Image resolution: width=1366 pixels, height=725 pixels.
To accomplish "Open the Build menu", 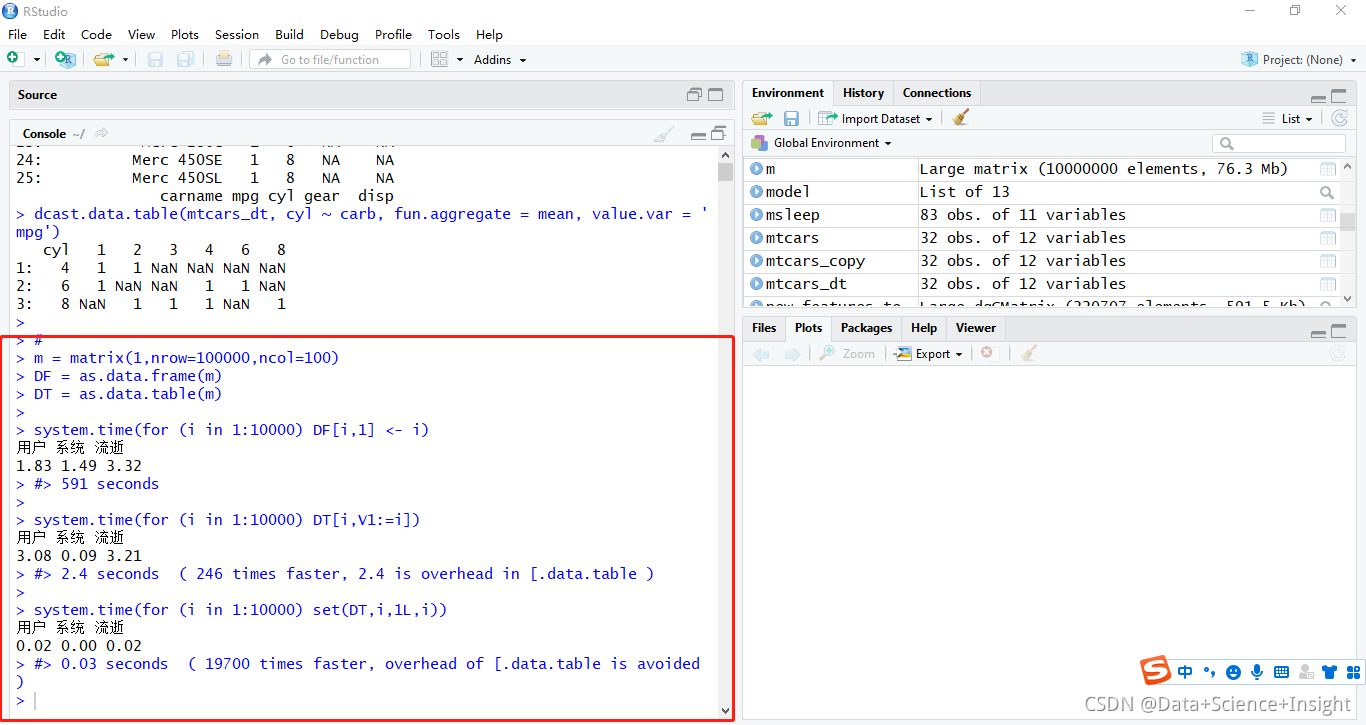I will 290,34.
